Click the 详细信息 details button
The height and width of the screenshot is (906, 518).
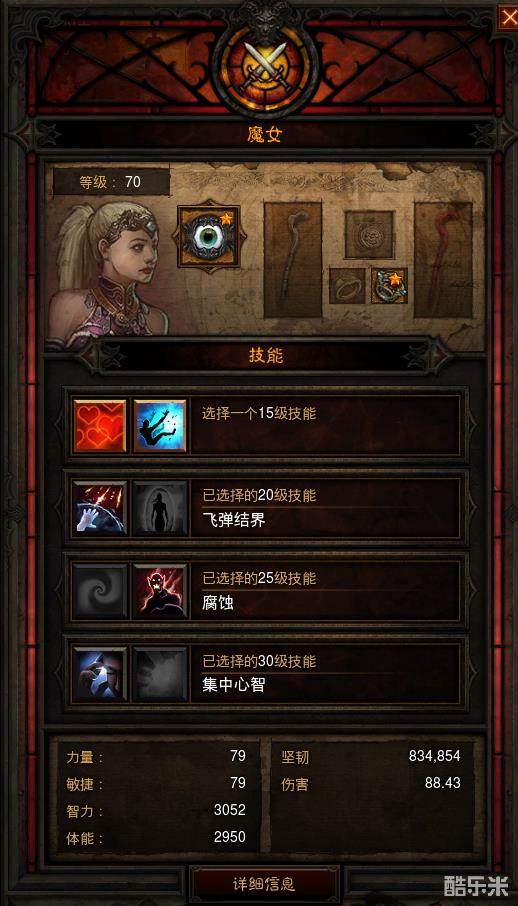[x=264, y=884]
